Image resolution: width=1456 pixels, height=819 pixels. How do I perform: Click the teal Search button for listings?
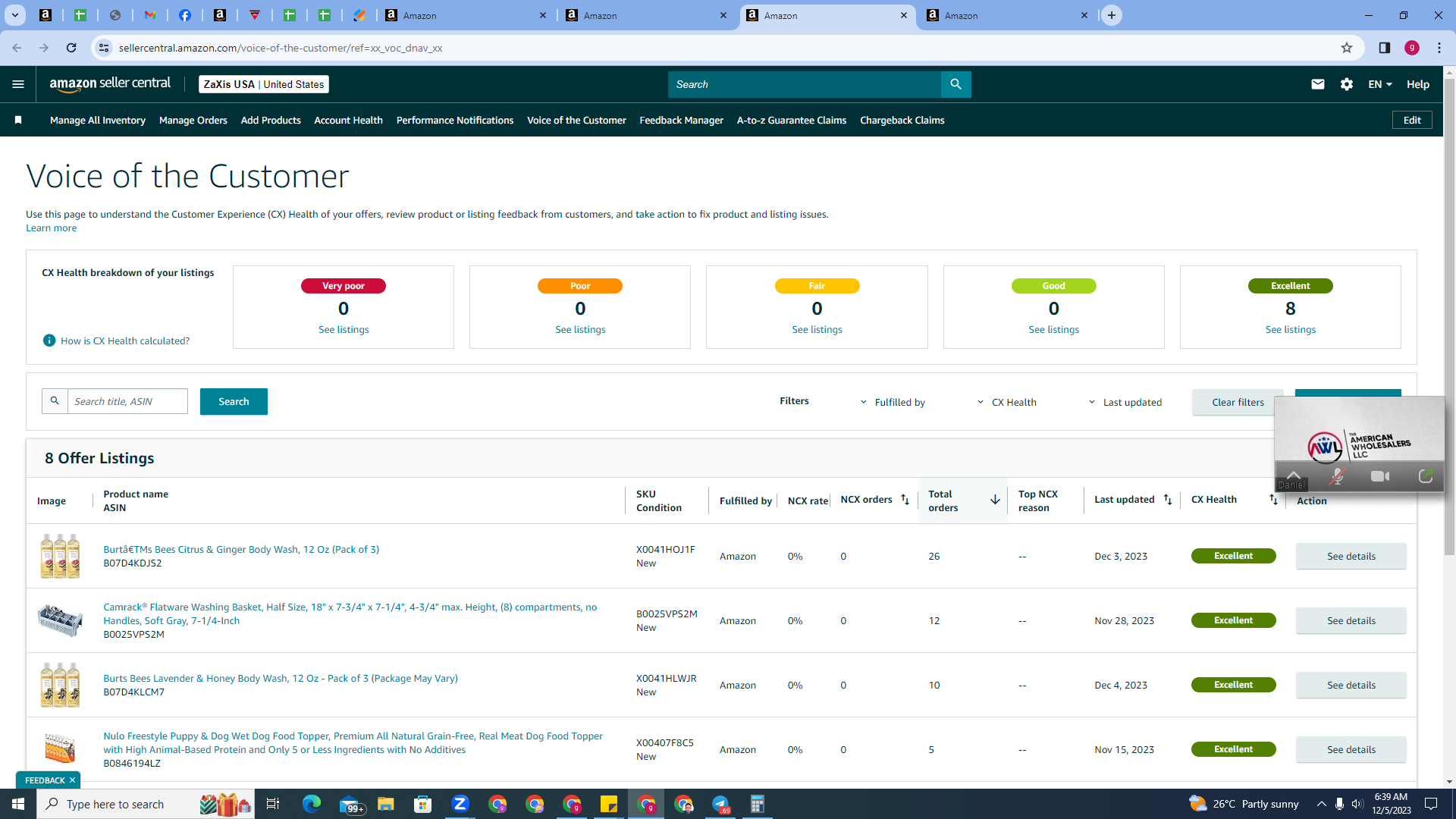(234, 401)
